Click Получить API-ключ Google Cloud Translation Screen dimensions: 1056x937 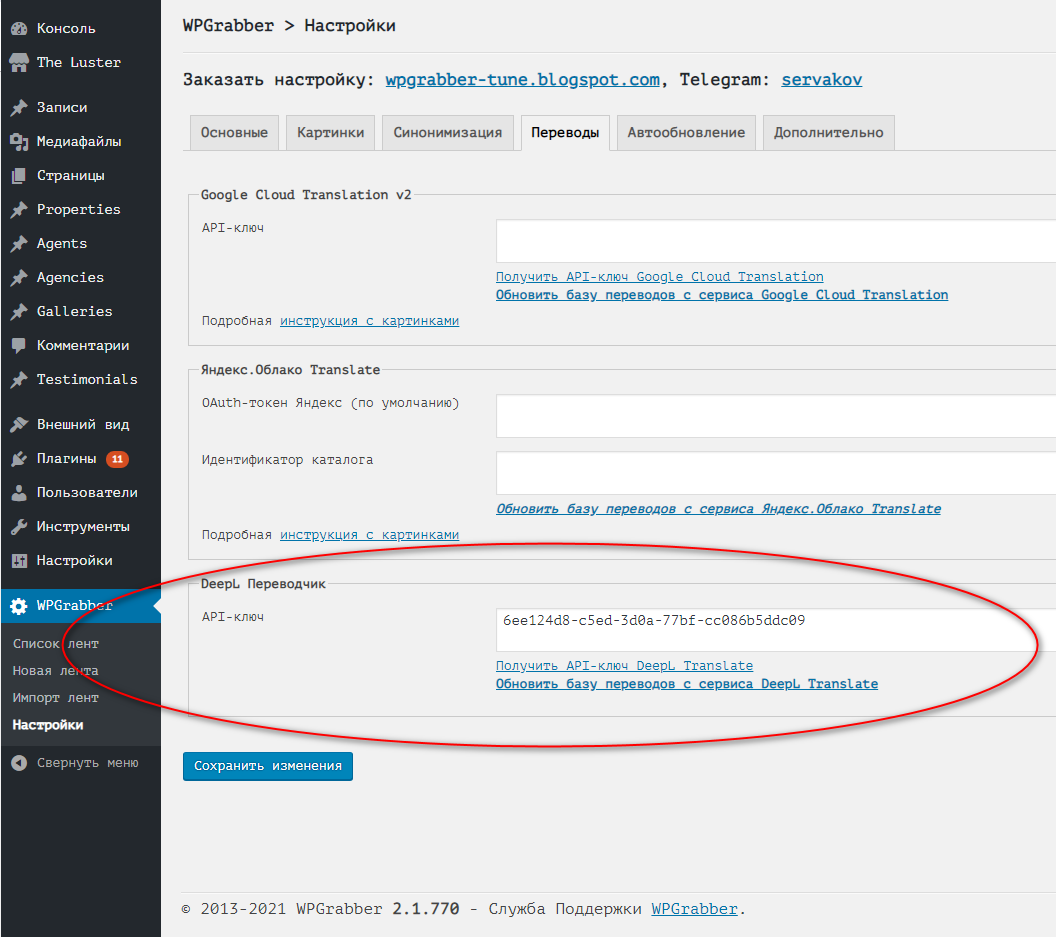[659, 277]
